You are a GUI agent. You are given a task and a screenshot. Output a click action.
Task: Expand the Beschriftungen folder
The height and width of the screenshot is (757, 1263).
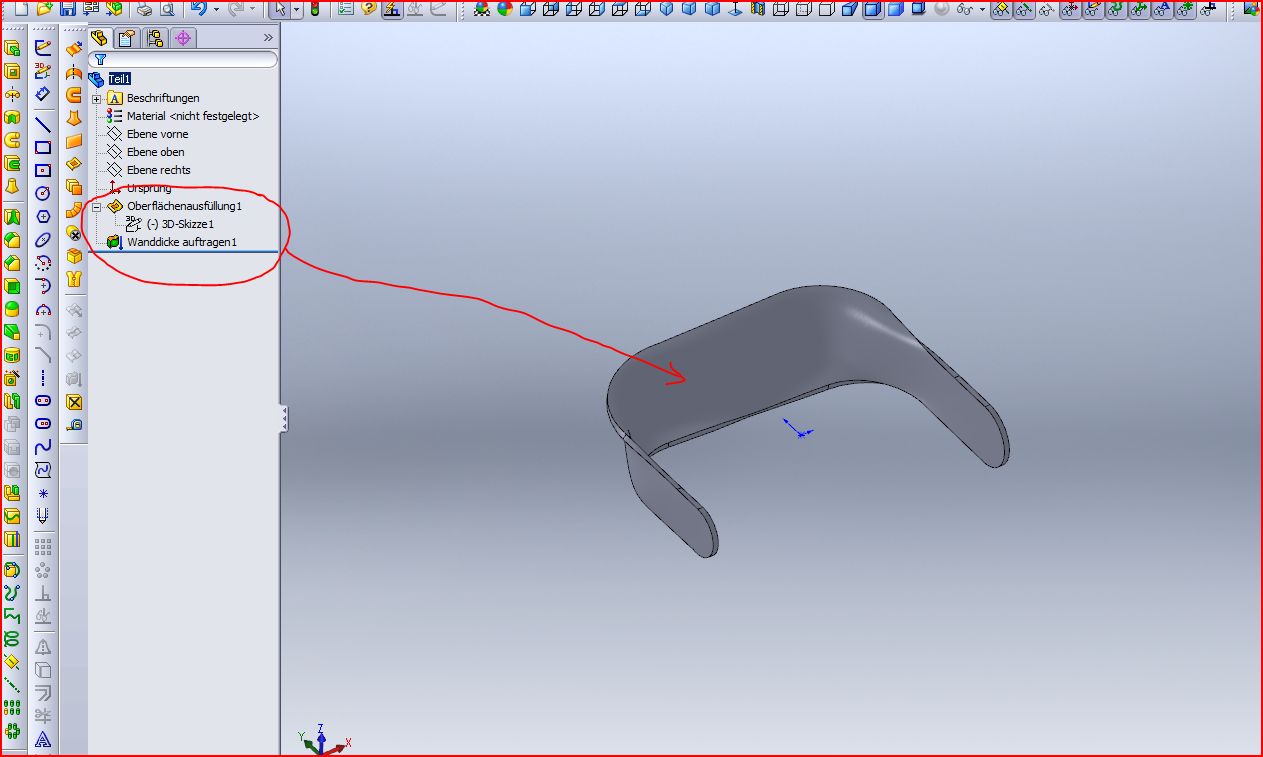click(x=96, y=98)
